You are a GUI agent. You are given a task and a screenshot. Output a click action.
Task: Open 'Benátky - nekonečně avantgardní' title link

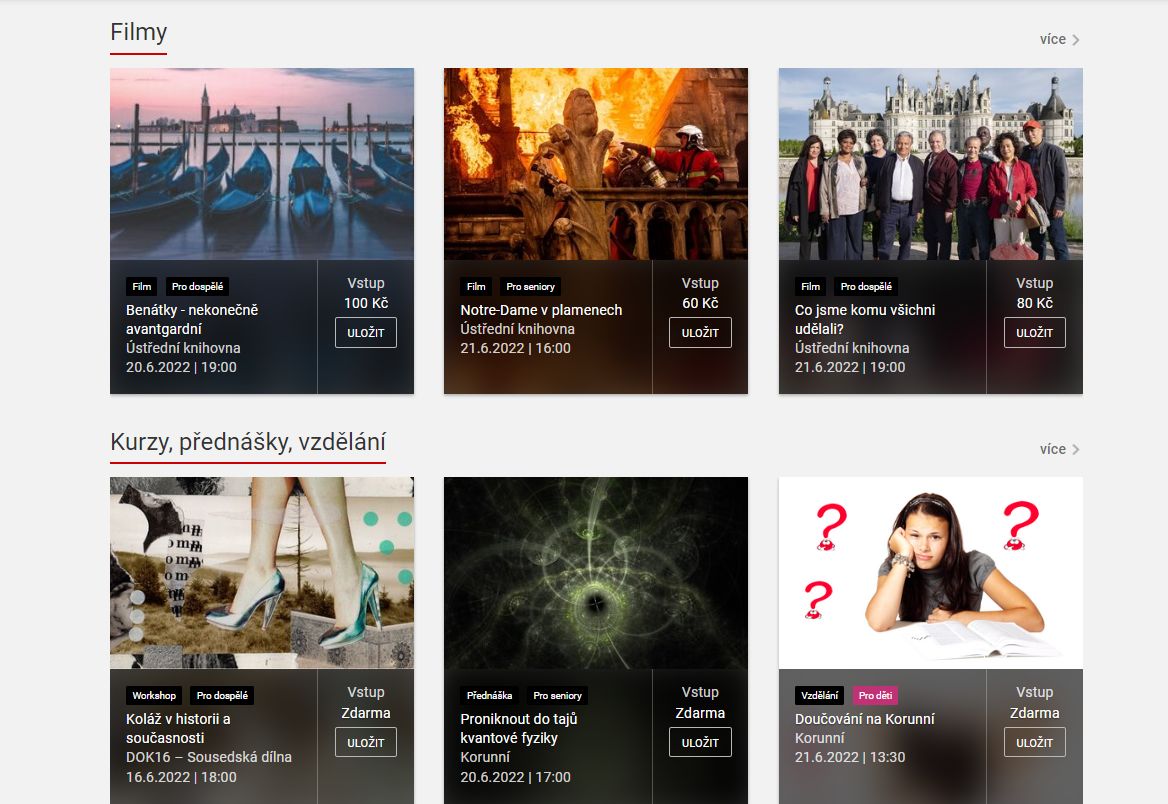(192, 320)
